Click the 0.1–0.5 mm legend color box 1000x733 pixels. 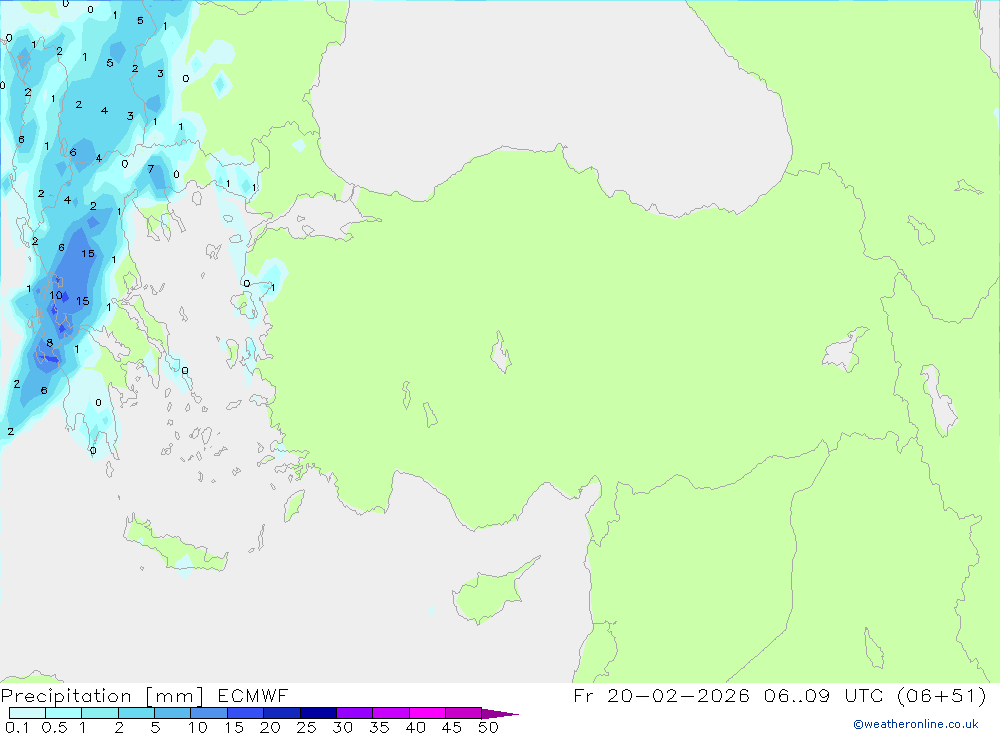[x=27, y=713]
